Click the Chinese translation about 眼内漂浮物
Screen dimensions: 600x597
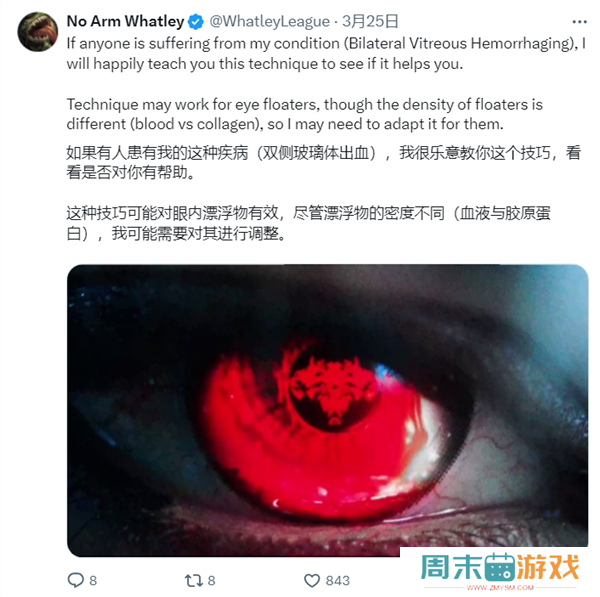point(308,223)
